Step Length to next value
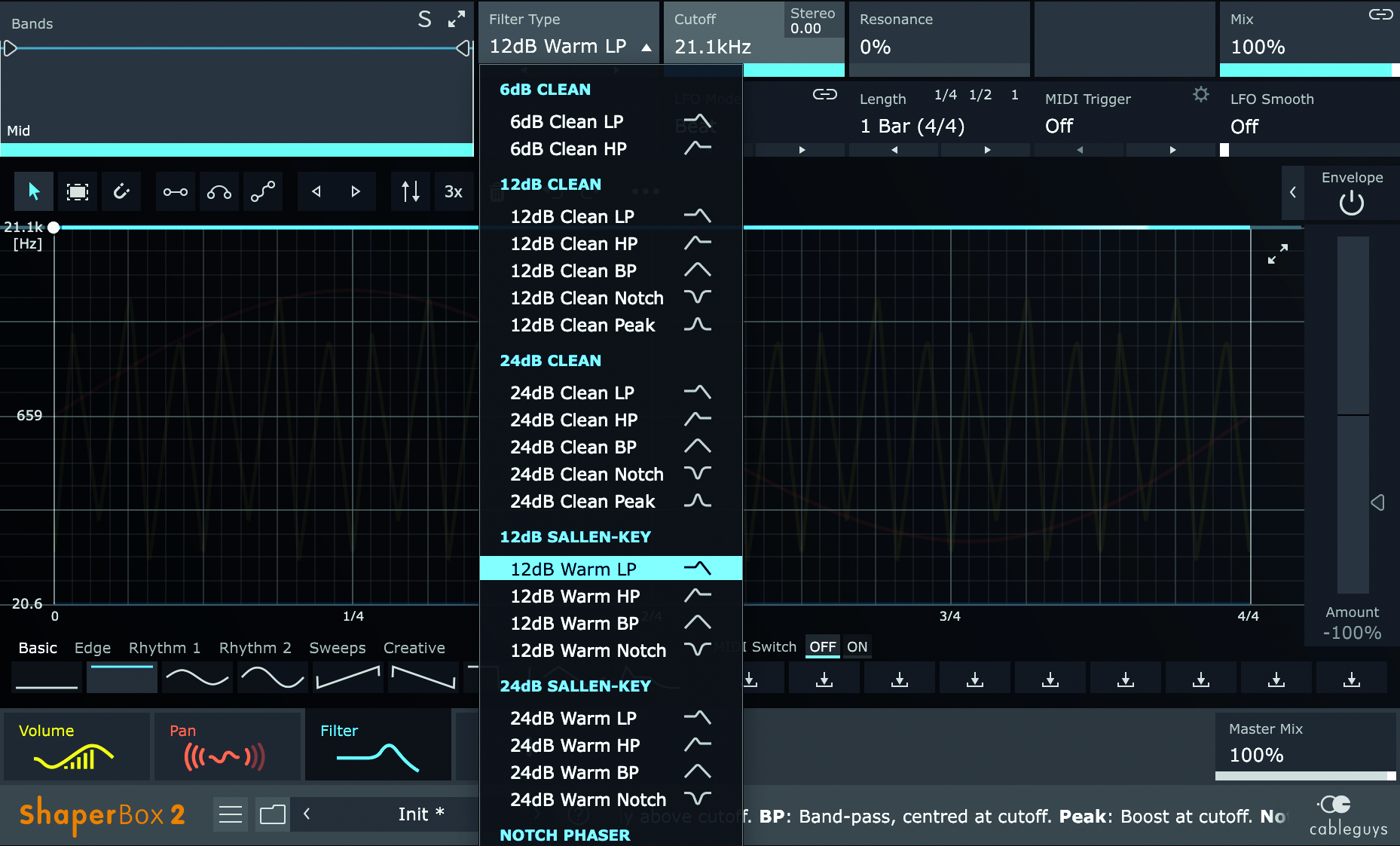The height and width of the screenshot is (846, 1400). point(987,150)
